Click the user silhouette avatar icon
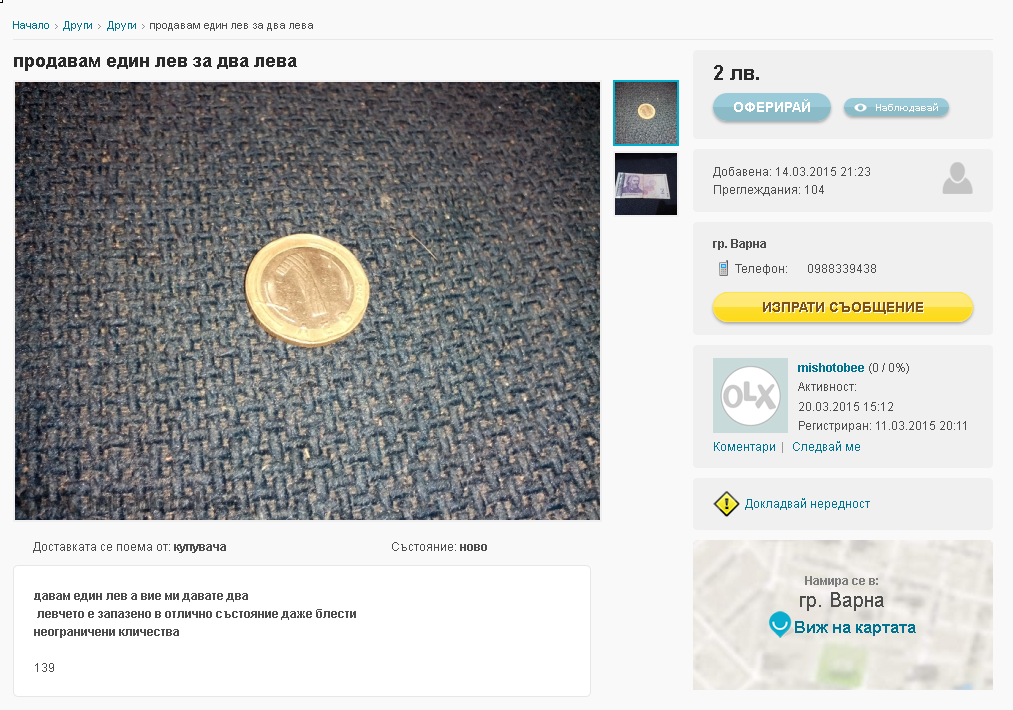1013x710 pixels. (x=957, y=178)
